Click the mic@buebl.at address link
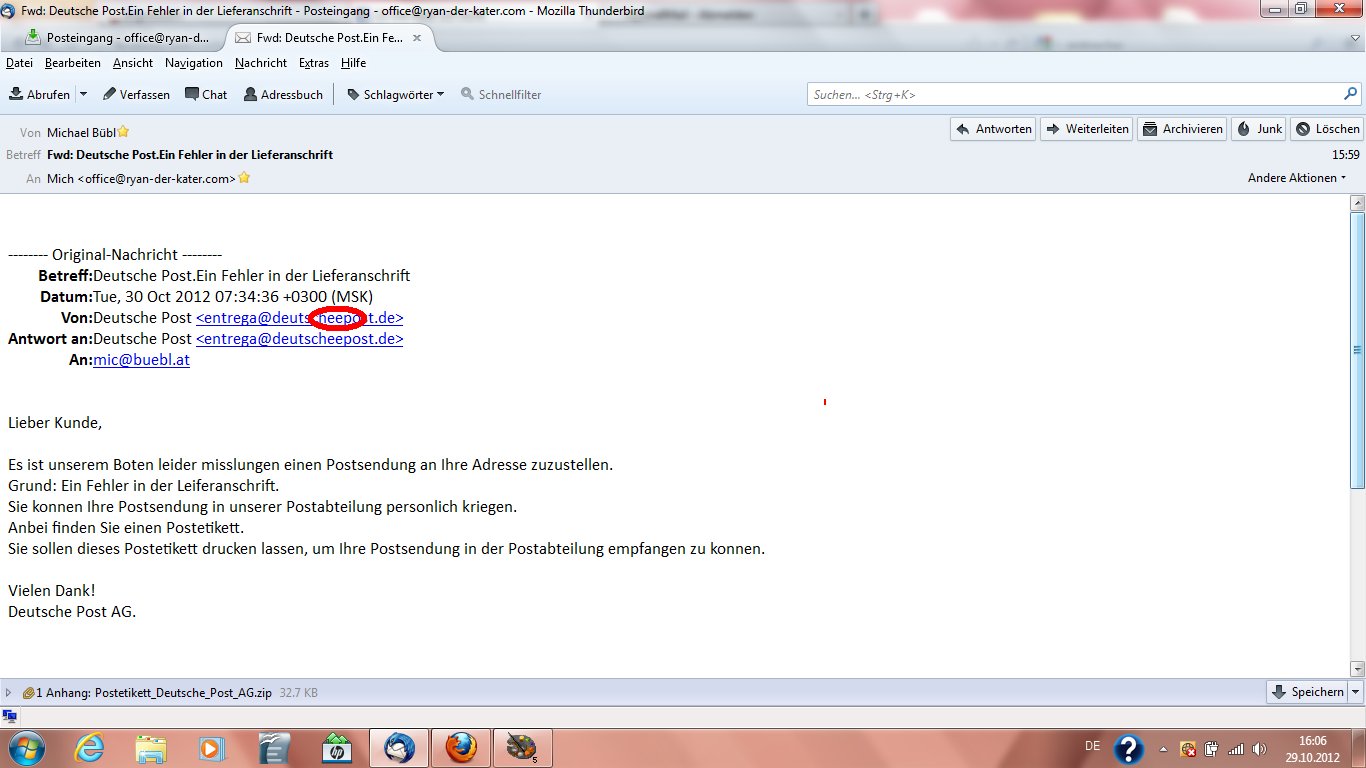 pos(141,360)
